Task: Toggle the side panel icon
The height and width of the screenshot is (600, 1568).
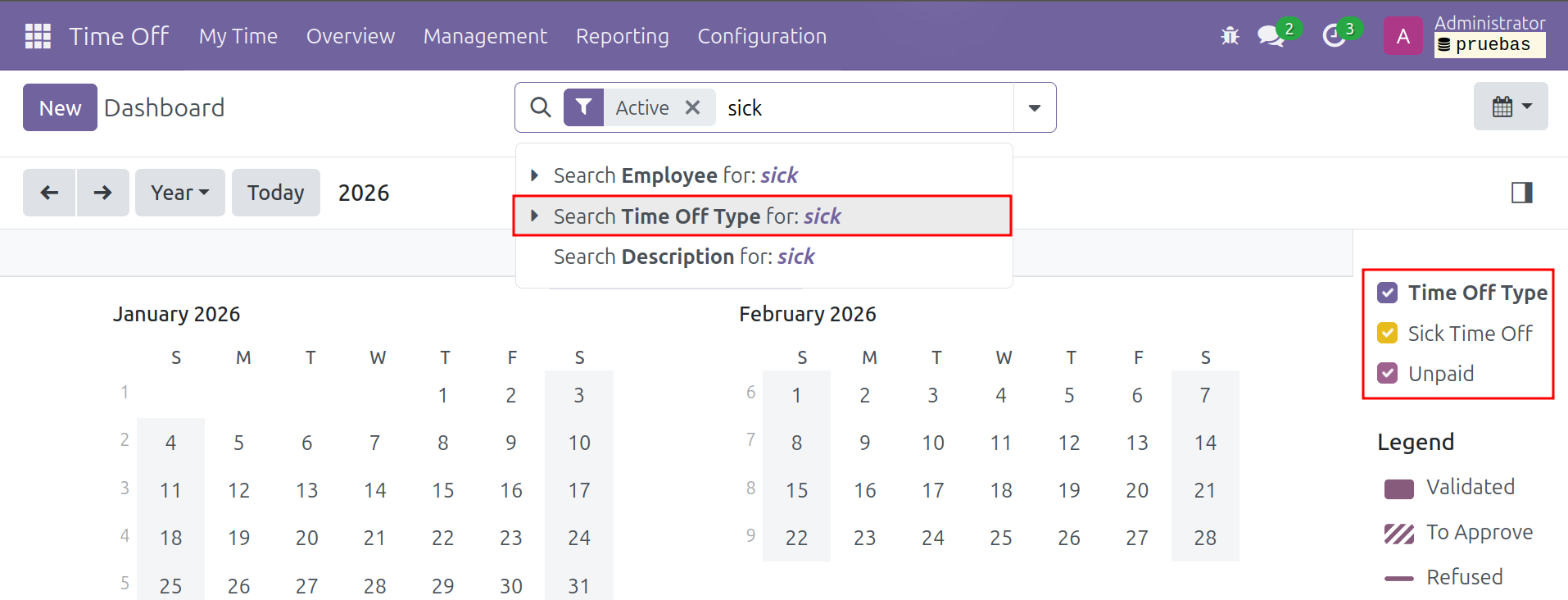Action: click(1521, 193)
